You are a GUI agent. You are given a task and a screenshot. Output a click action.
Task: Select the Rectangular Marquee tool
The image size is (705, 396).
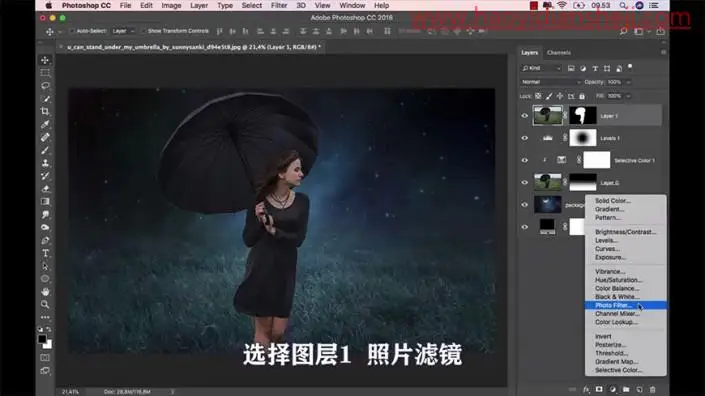[45, 73]
